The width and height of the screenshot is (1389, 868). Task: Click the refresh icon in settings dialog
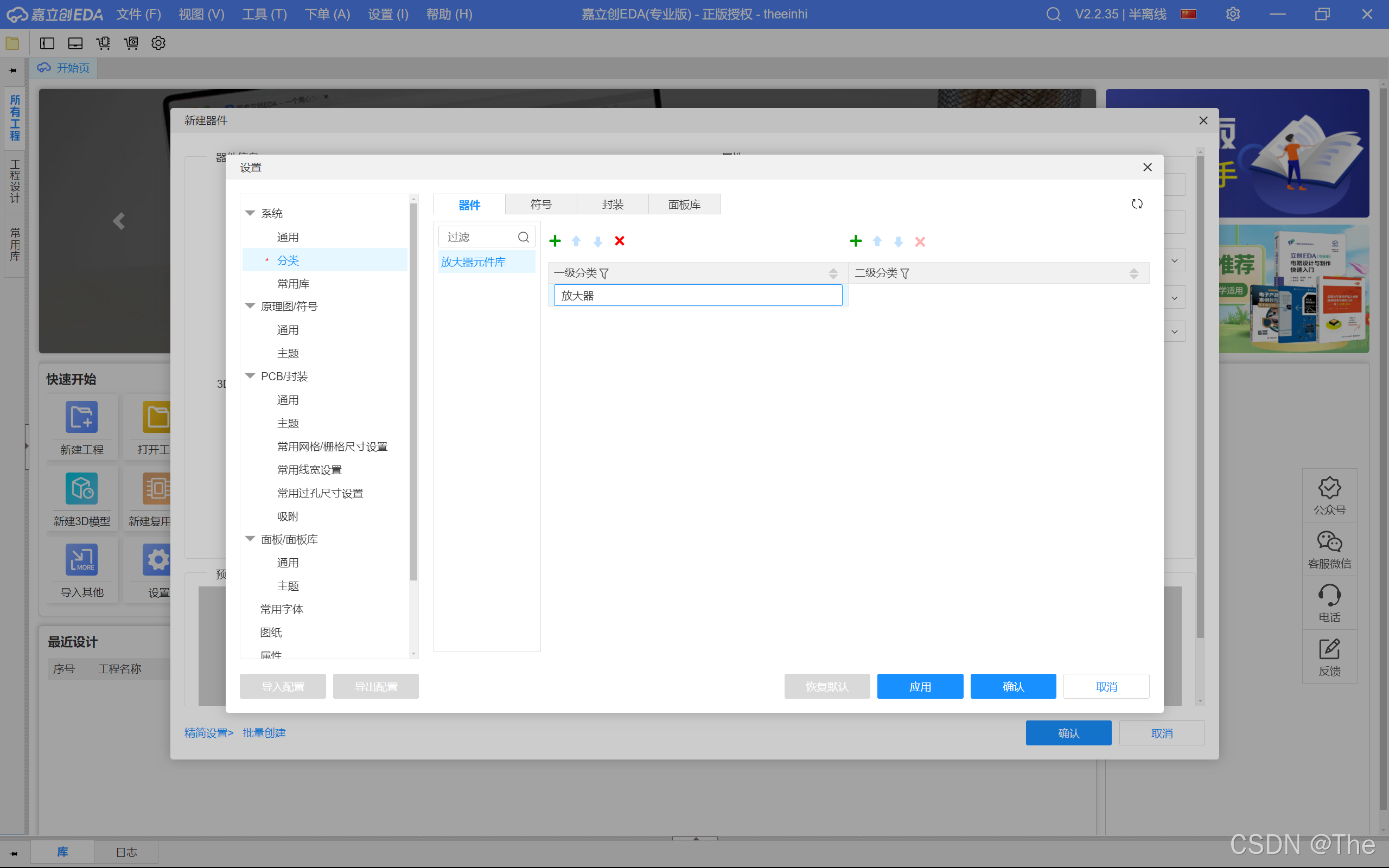click(x=1137, y=204)
